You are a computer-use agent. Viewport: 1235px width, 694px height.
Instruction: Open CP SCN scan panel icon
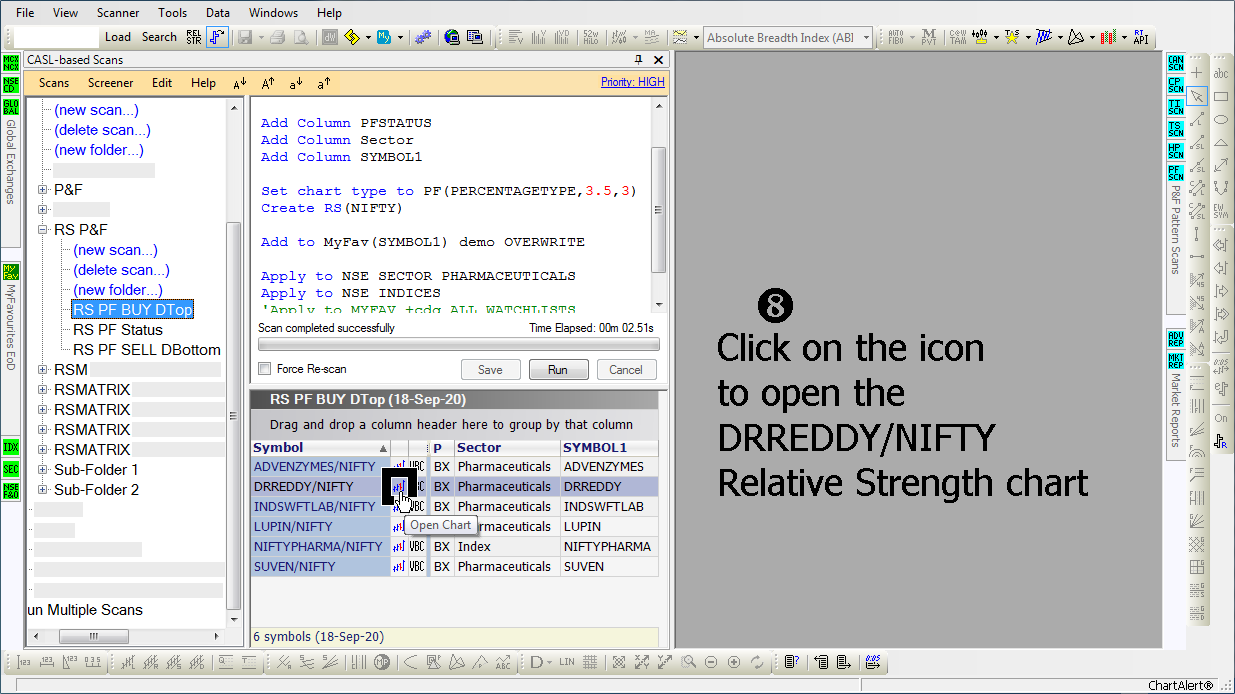click(1175, 86)
